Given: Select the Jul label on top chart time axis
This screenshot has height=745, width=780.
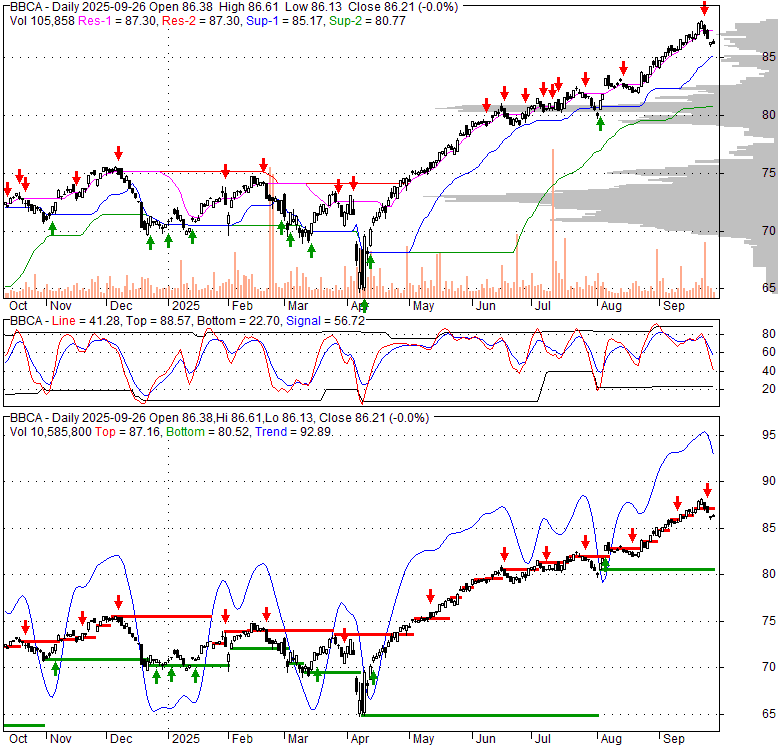Looking at the screenshot, I should [x=542, y=305].
